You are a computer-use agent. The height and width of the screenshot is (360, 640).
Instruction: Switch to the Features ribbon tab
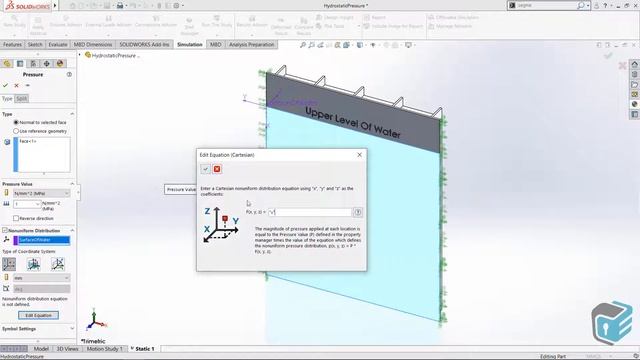tap(12, 44)
